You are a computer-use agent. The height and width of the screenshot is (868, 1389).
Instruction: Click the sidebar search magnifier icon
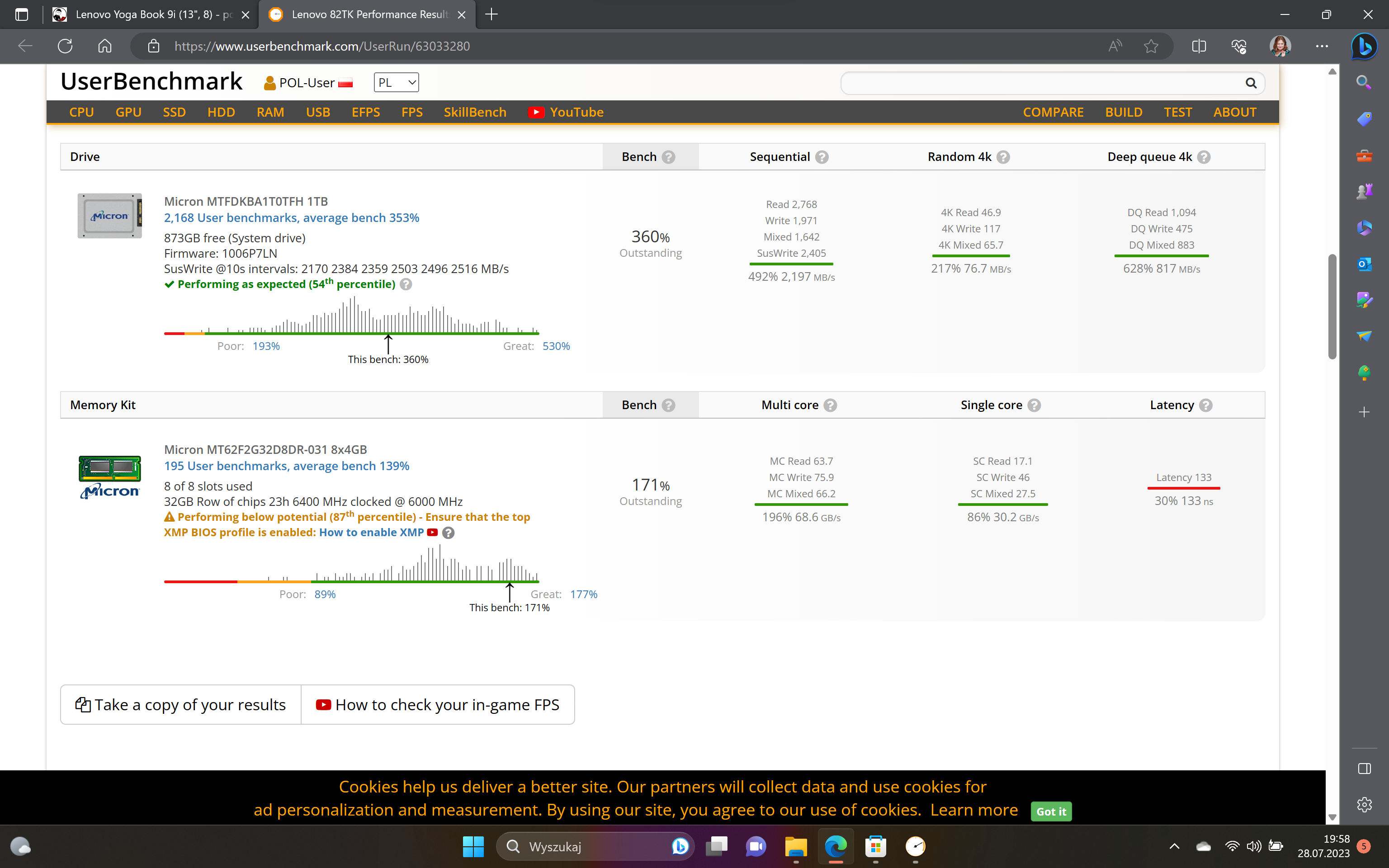[x=1364, y=82]
